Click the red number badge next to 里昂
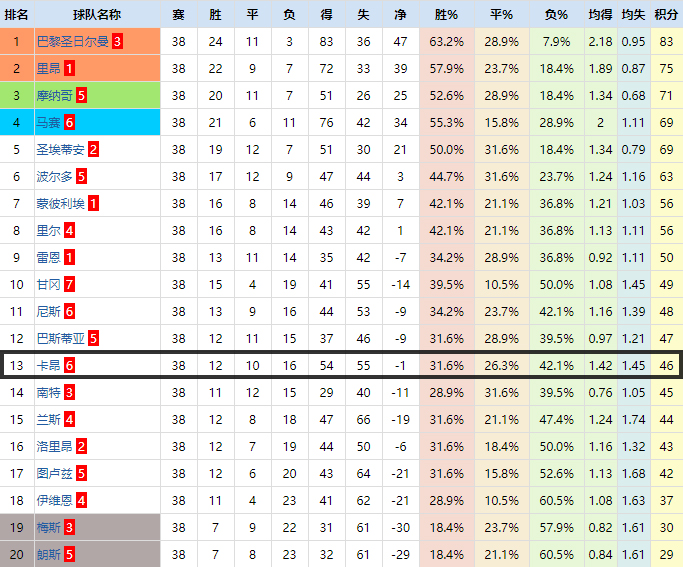The image size is (683, 567). pyautogui.click(x=68, y=69)
